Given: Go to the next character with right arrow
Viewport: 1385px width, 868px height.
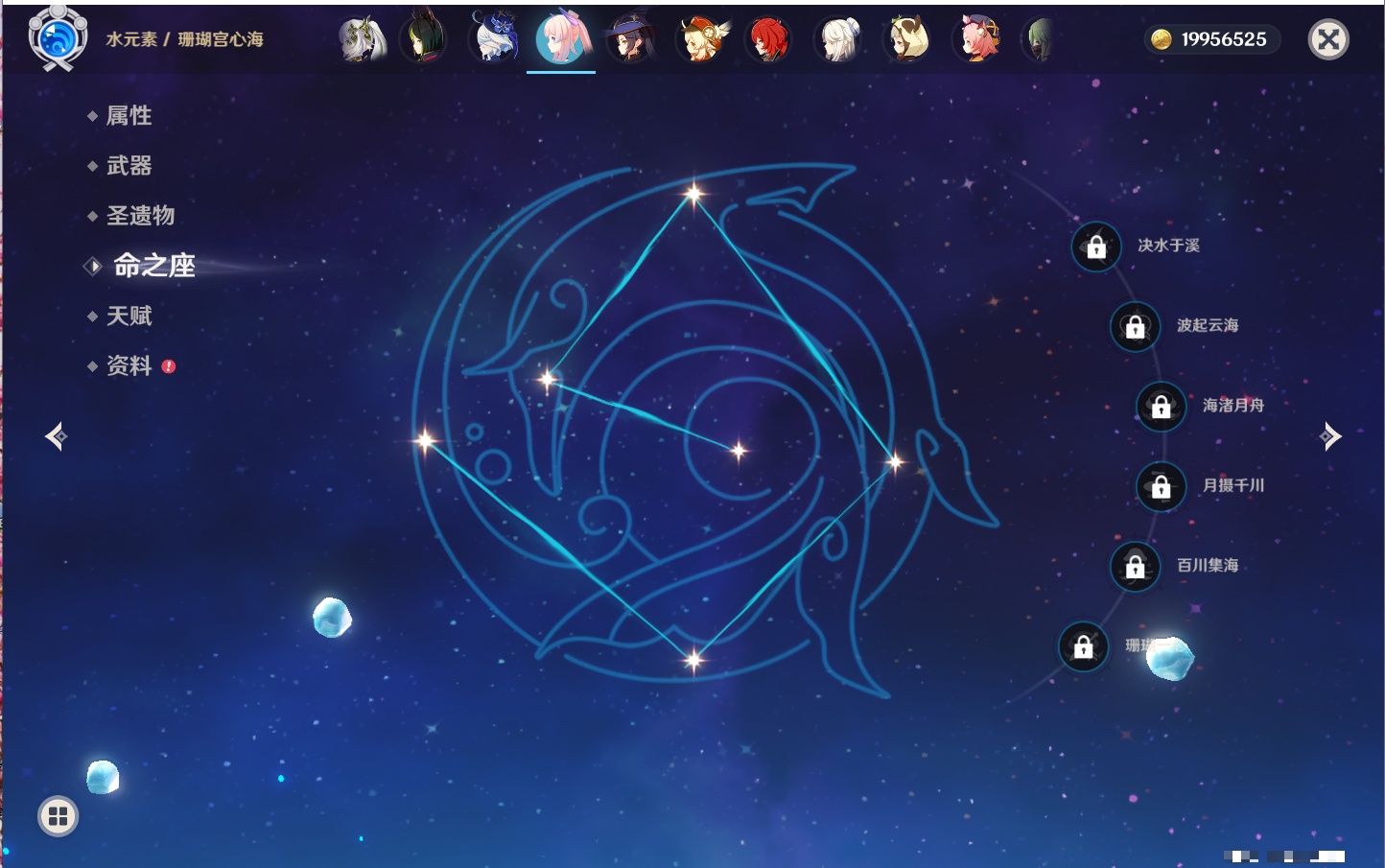Looking at the screenshot, I should point(1330,436).
